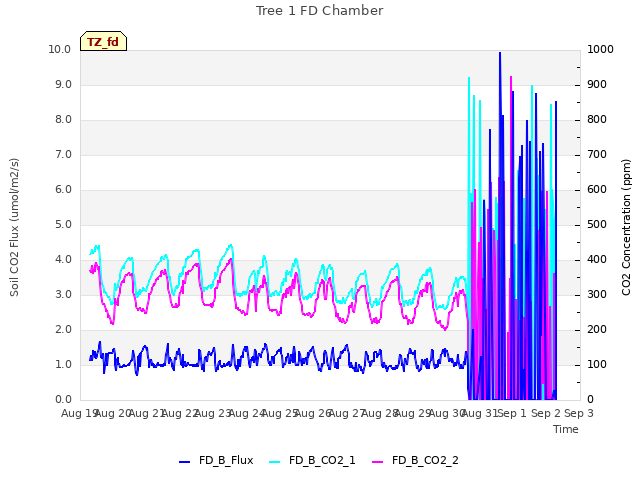Click the 1000 right axis tick label
Screen dimensions: 640x480
point(600,49)
